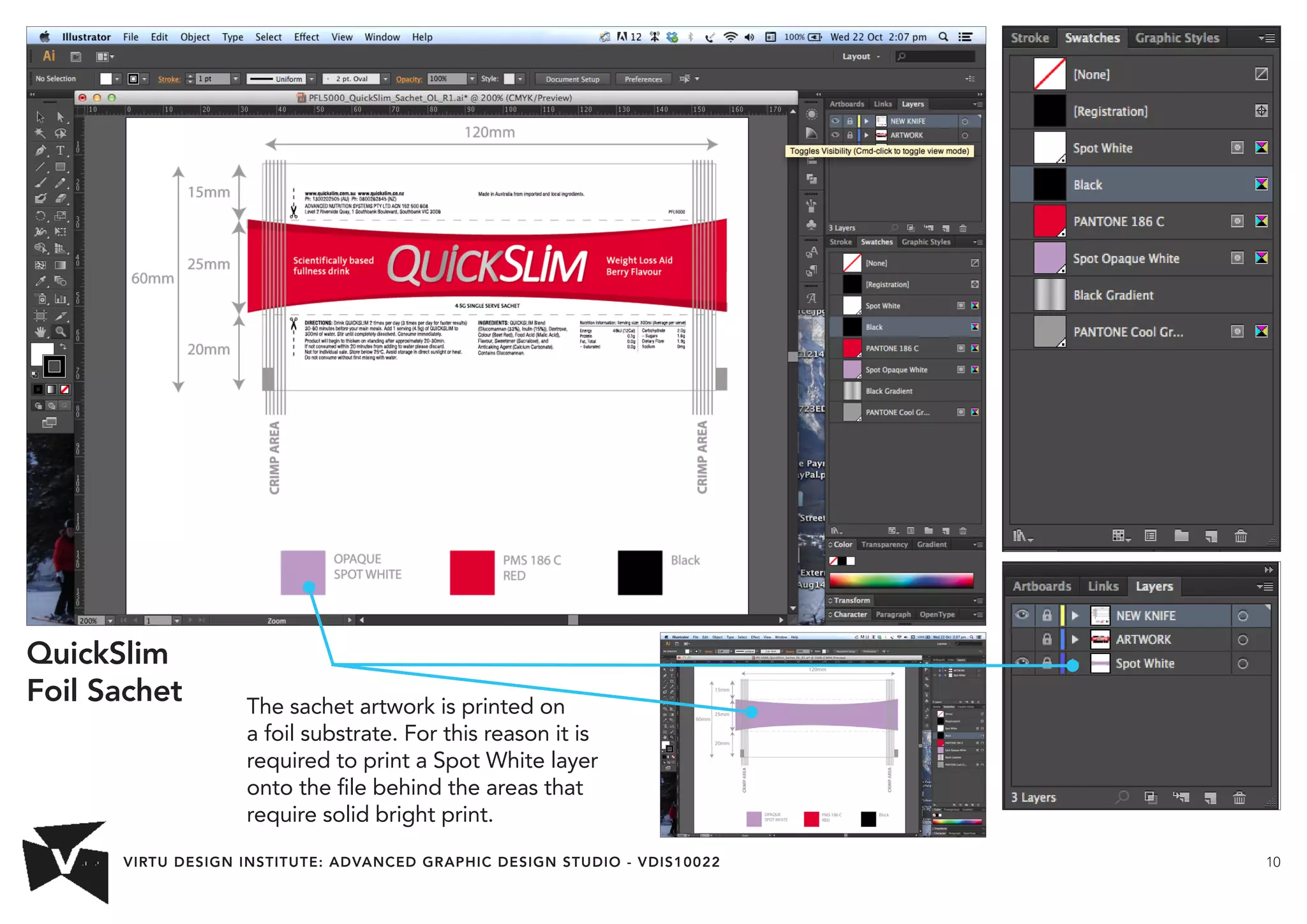The image size is (1307, 924).
Task: Select the Magic Wand tool
Action: pos(40,133)
